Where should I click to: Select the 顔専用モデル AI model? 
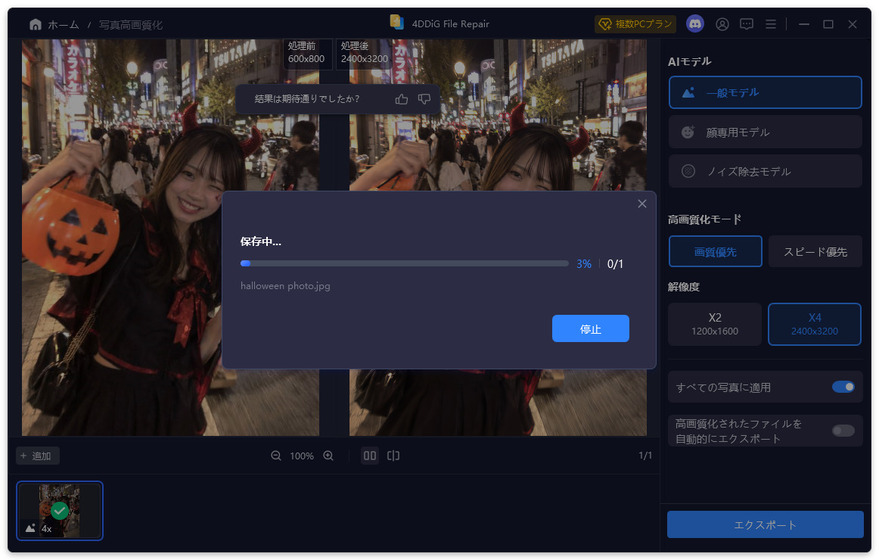(x=765, y=132)
